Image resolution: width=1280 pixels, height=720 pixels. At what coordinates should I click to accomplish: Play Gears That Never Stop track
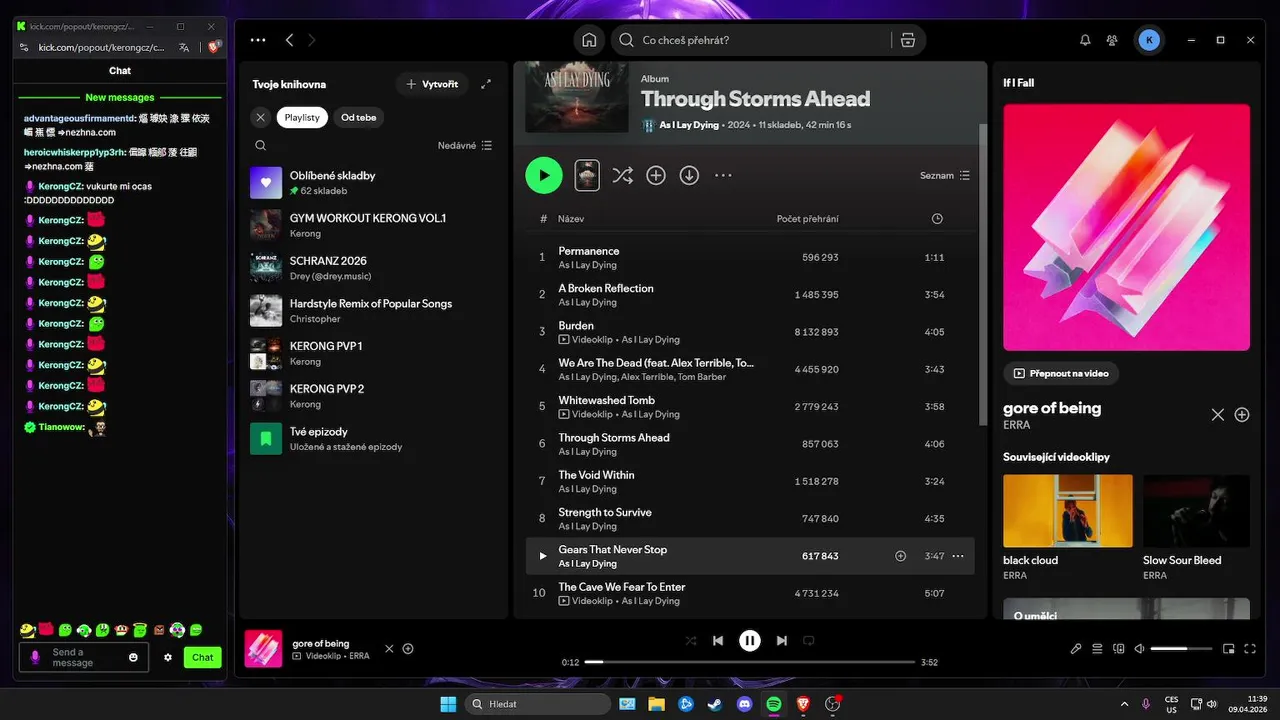pos(543,556)
